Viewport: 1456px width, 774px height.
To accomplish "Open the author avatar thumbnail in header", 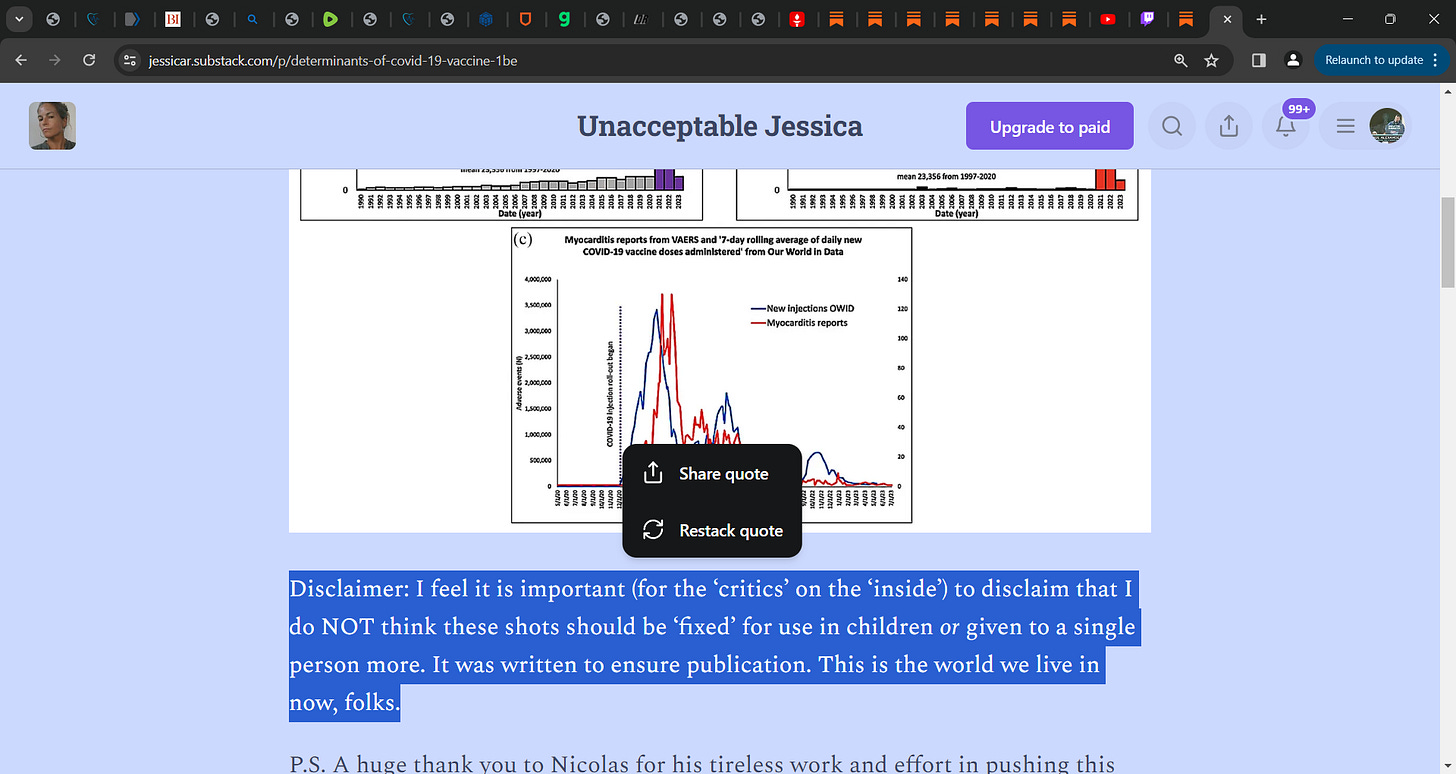I will [x=52, y=126].
